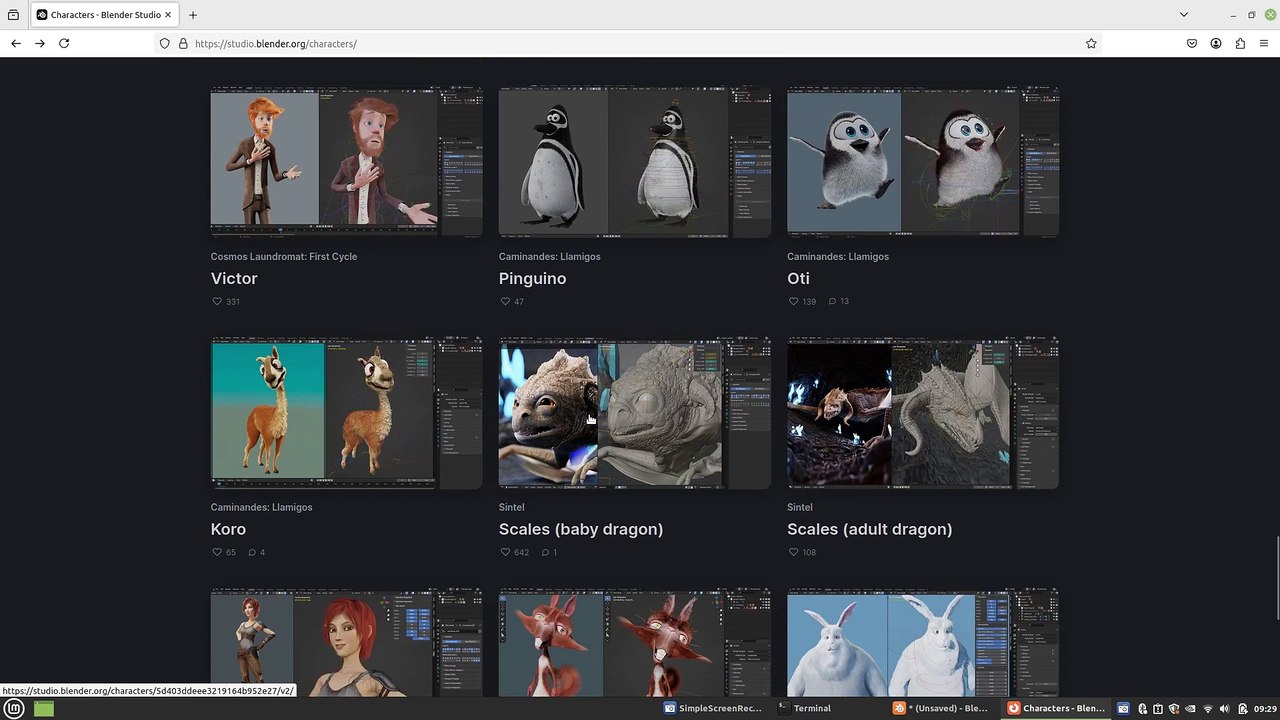
Task: Reload the current page
Action: (64, 44)
